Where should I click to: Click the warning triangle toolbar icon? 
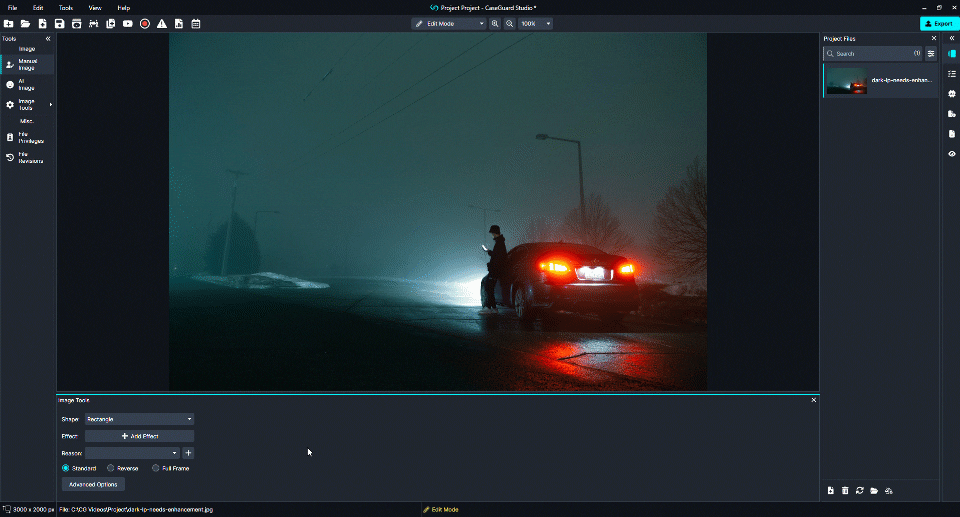tap(162, 24)
